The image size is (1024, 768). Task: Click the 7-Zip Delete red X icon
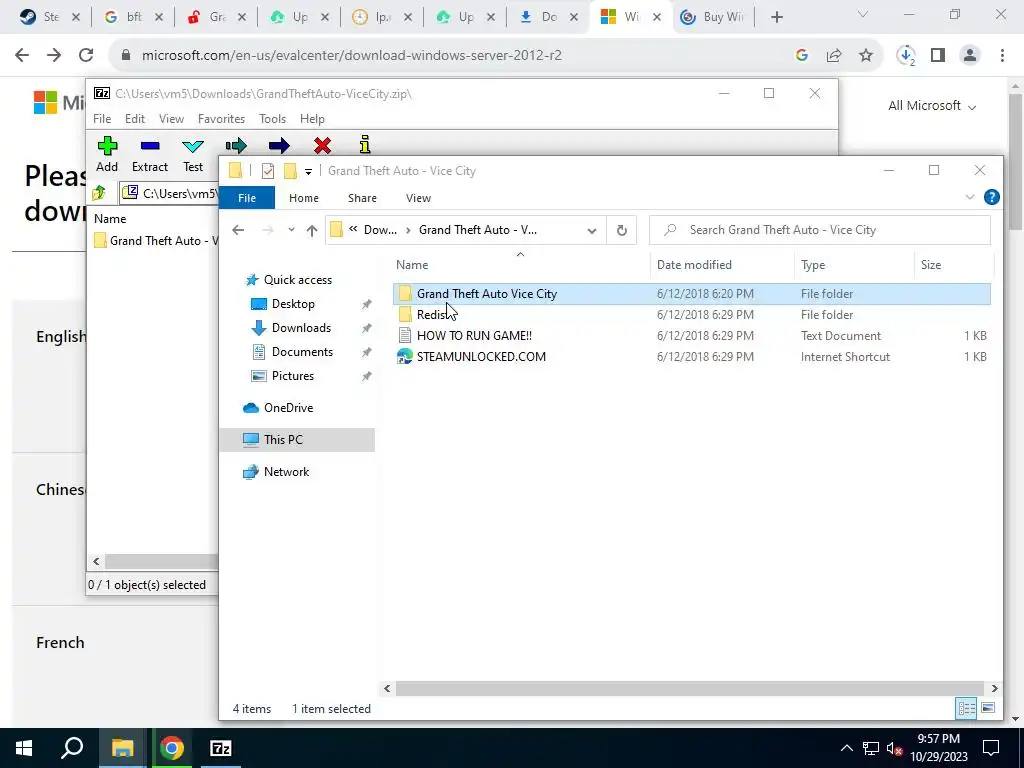[x=322, y=145]
